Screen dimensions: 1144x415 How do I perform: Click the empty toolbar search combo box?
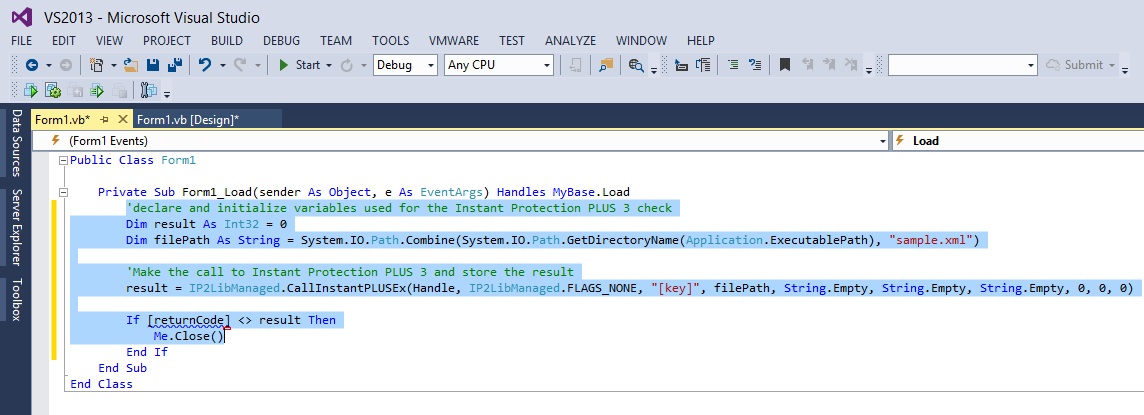pyautogui.click(x=962, y=65)
